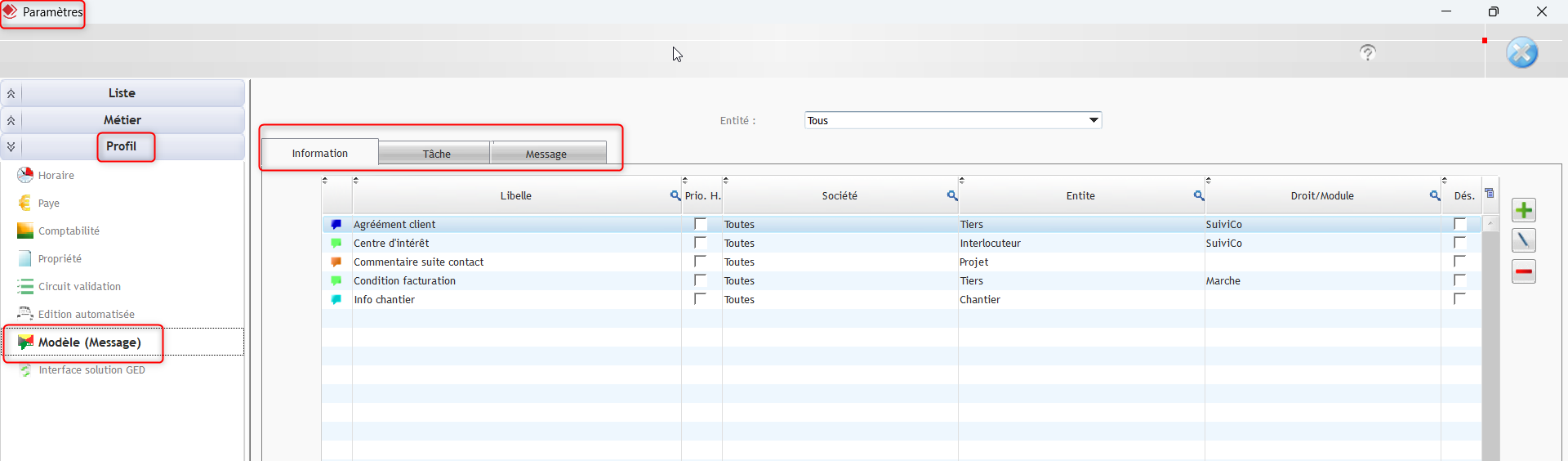Open Circuit validation in sidebar
1568x461 pixels.
(79, 286)
